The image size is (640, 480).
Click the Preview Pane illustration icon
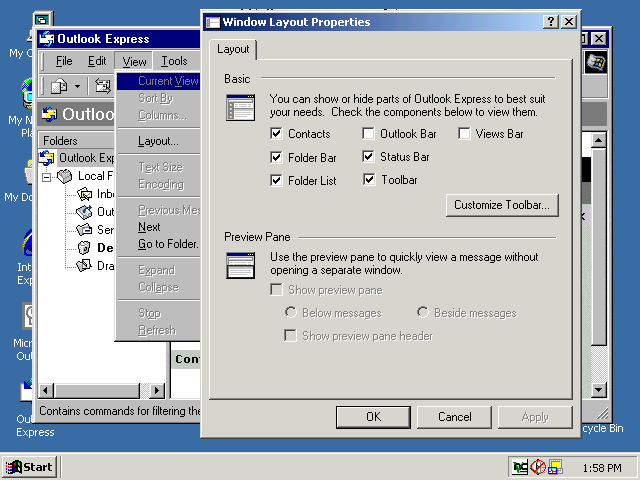pos(241,265)
